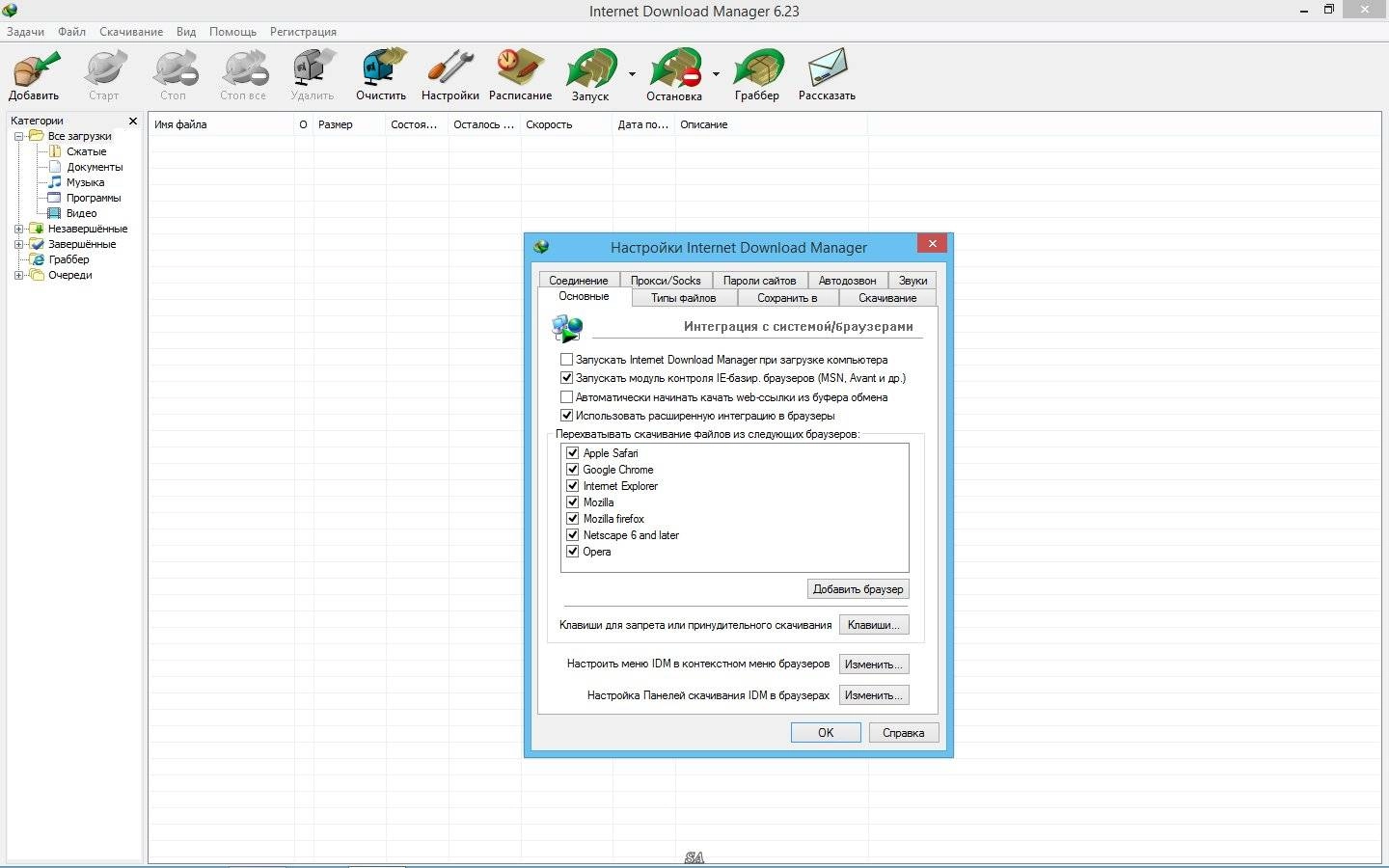Viewport: 1389px width, 868px height.
Task: Open the Помощь menu
Action: click(x=232, y=32)
